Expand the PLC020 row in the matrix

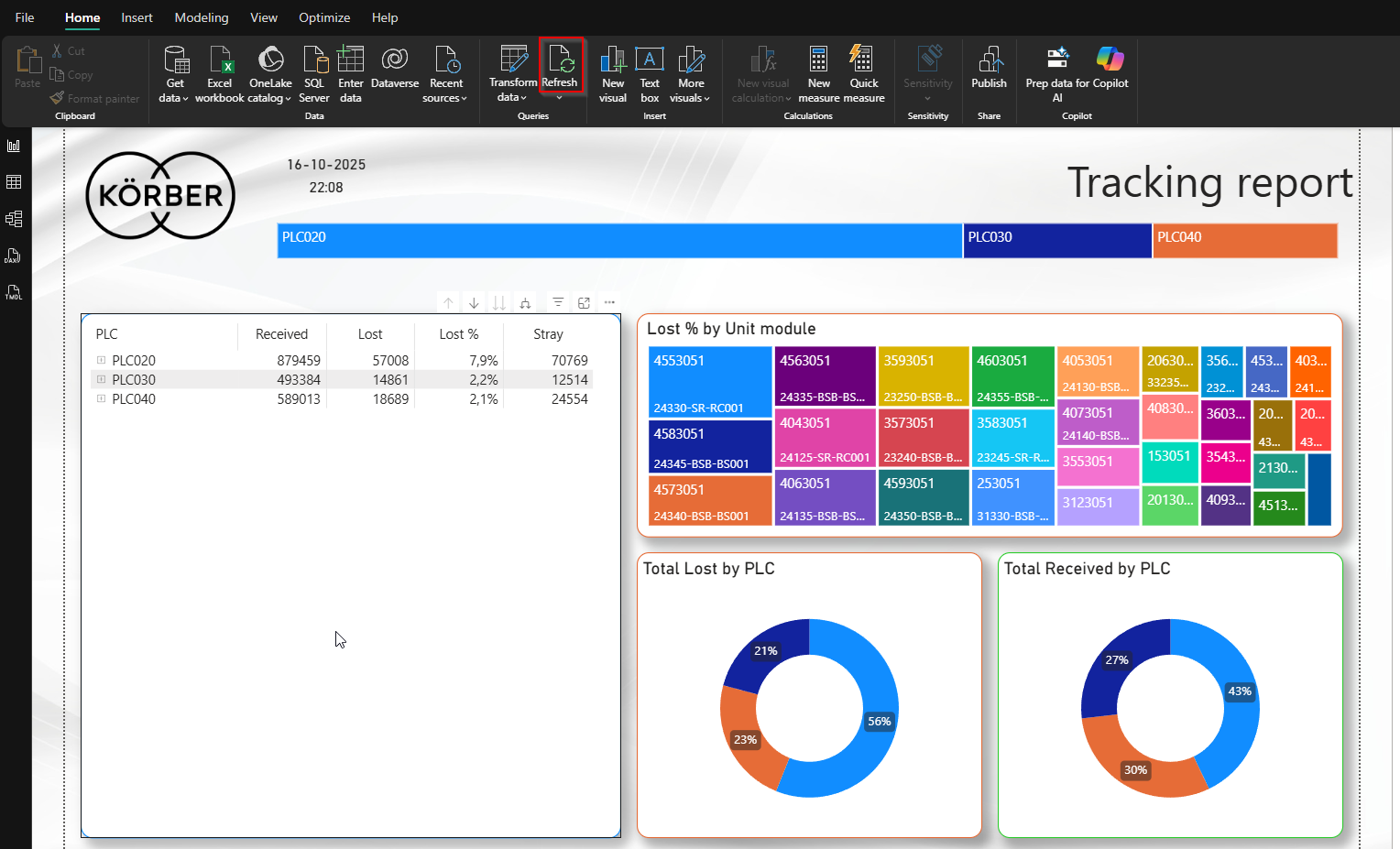click(102, 361)
